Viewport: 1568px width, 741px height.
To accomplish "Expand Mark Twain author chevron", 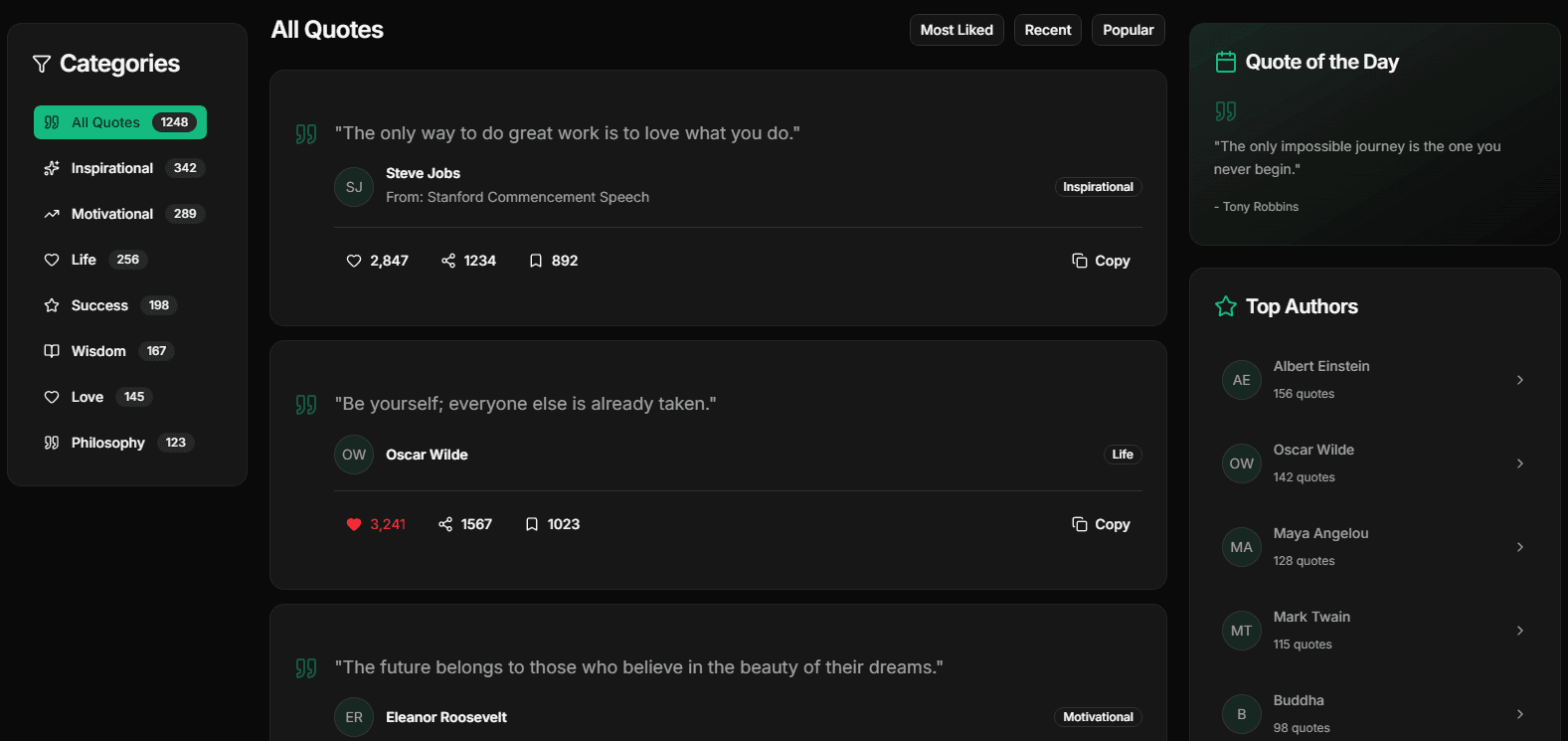I will pos(1519,631).
